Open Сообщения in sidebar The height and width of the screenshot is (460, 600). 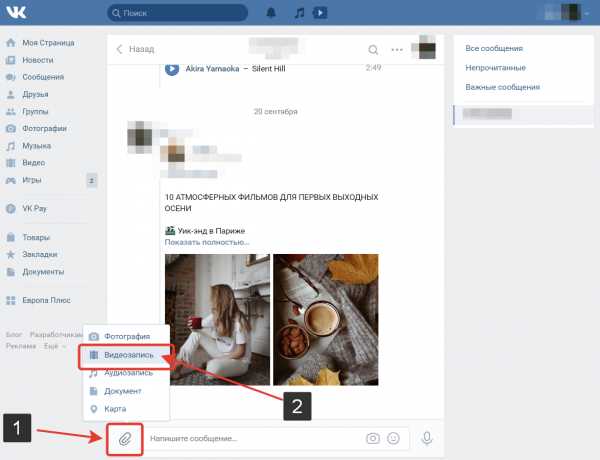tap(43, 77)
